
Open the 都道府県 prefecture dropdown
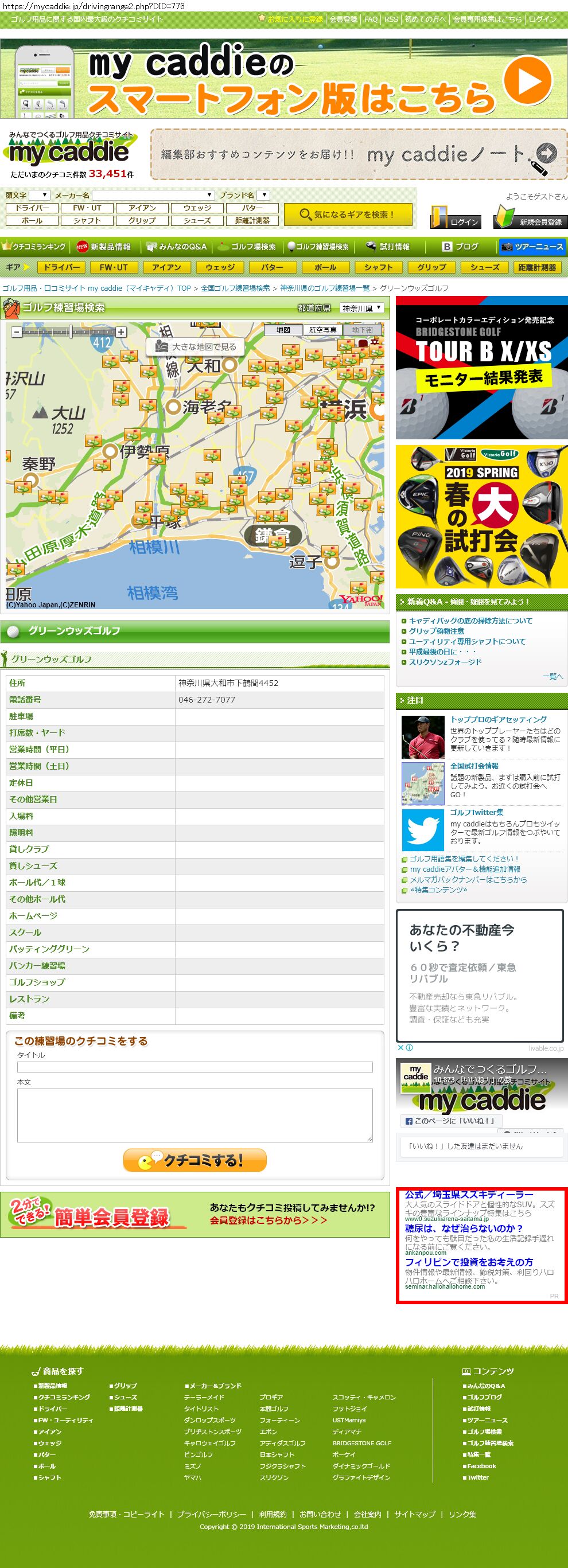pyautogui.click(x=361, y=308)
